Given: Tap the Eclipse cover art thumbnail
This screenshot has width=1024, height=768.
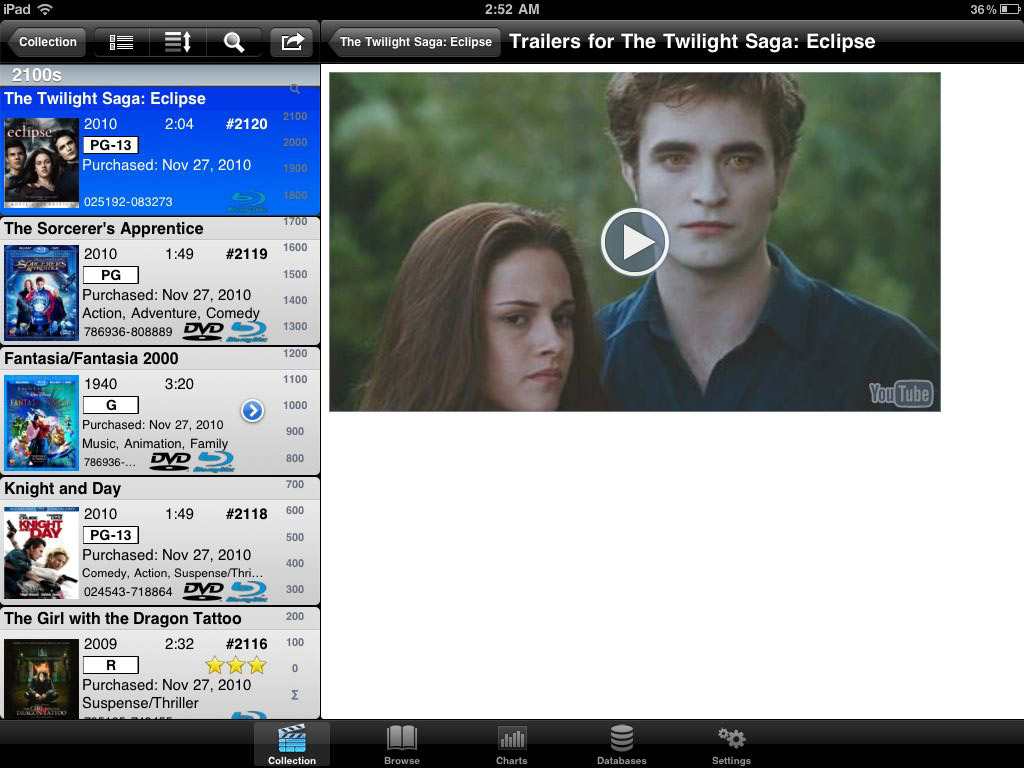Looking at the screenshot, I should click(x=41, y=162).
